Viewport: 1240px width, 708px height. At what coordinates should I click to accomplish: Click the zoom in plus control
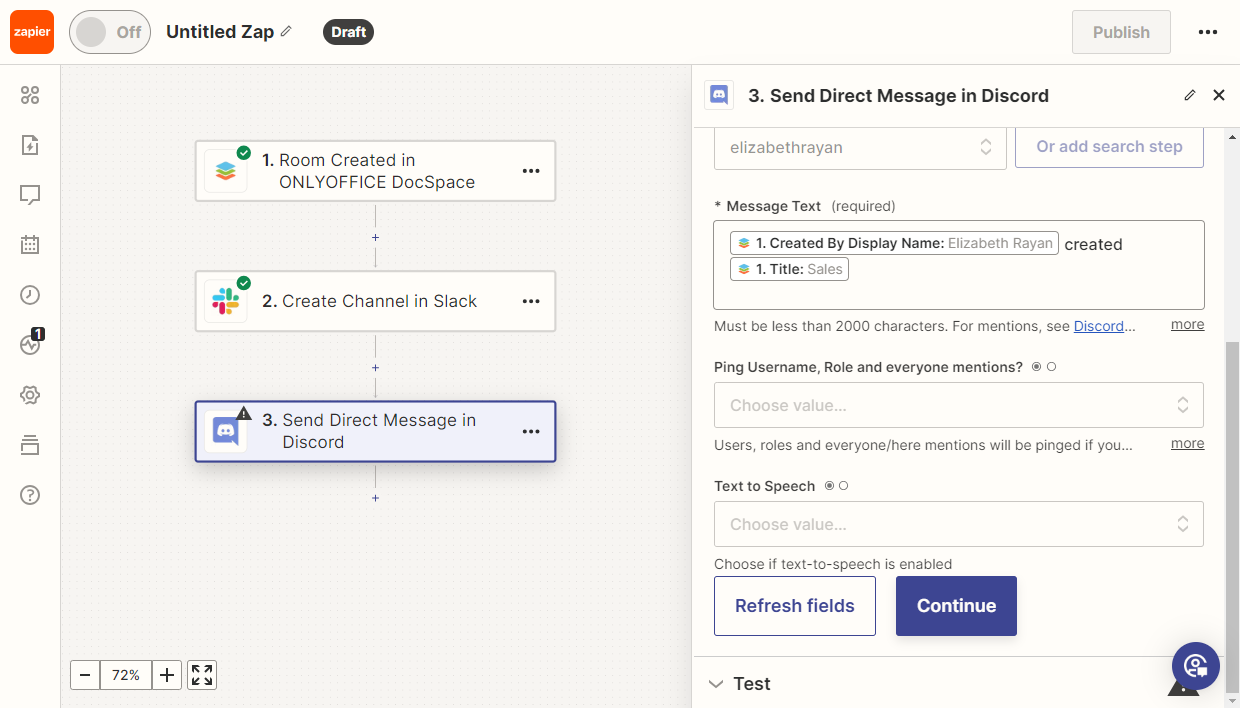point(167,675)
